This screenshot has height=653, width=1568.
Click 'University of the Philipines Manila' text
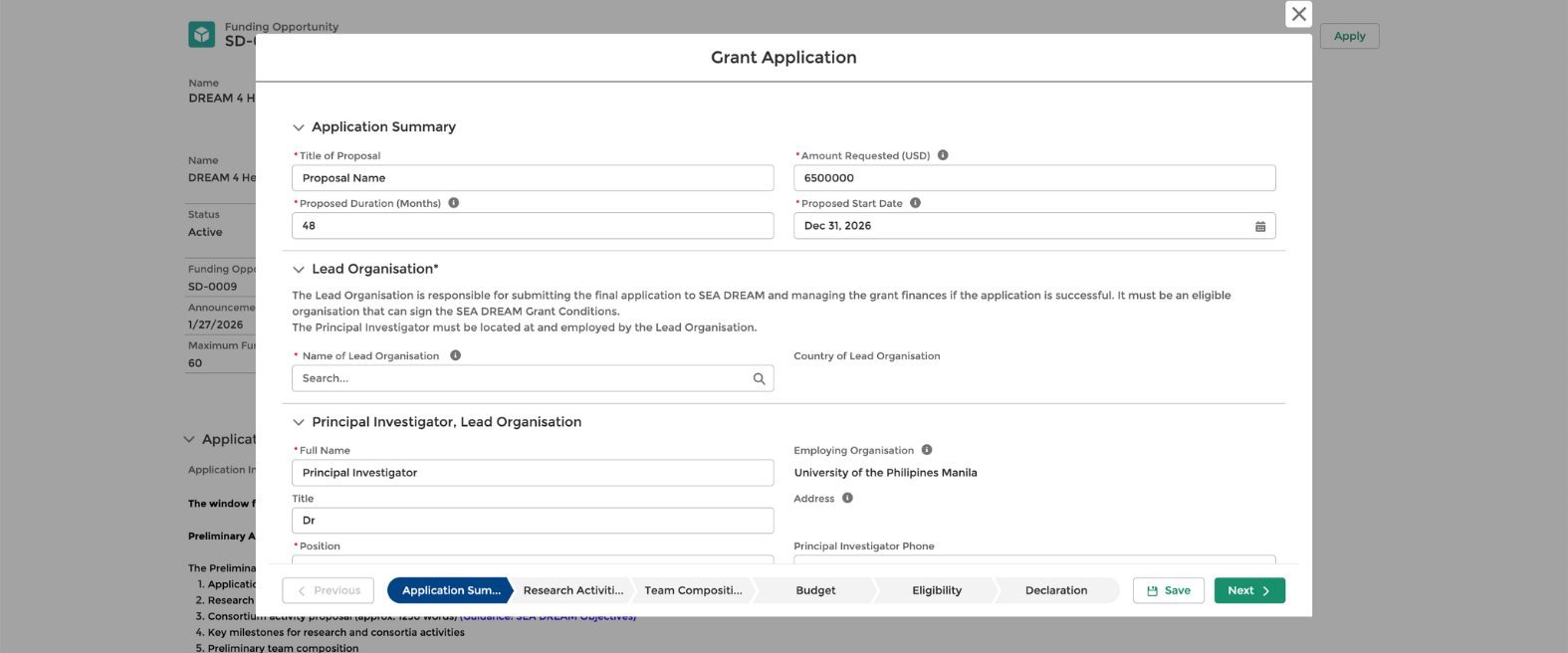pos(885,473)
